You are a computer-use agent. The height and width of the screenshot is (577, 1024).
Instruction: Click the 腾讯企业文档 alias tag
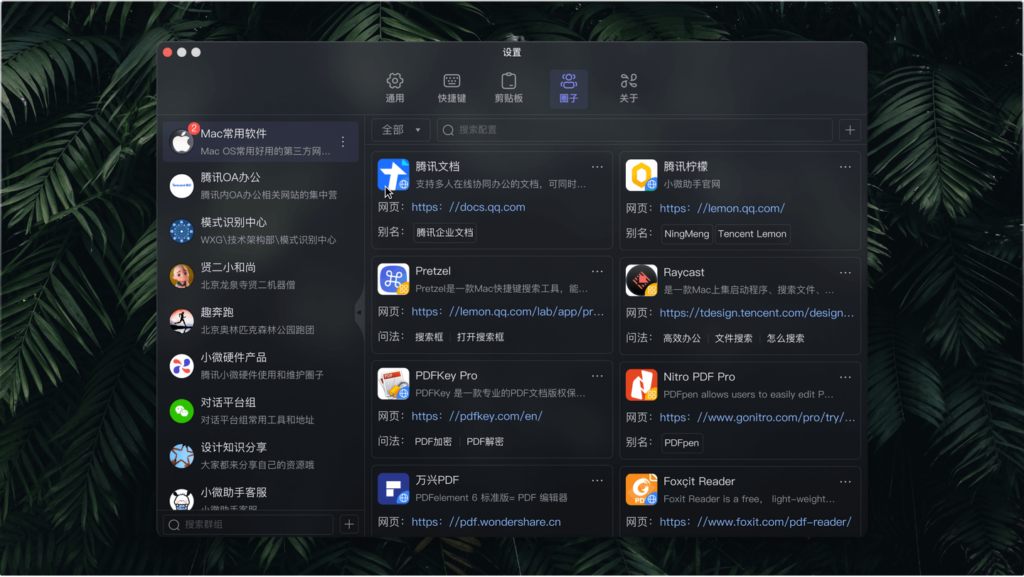pos(445,232)
